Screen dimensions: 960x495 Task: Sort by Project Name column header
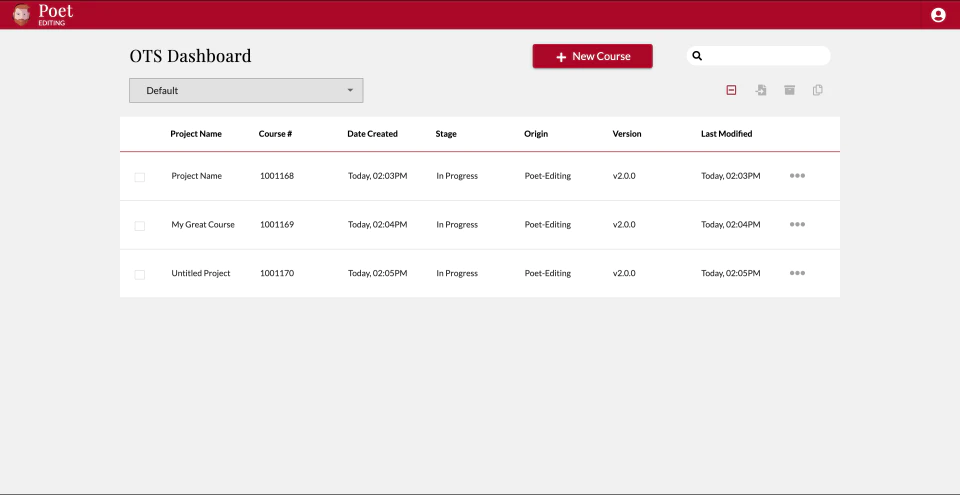coord(196,134)
